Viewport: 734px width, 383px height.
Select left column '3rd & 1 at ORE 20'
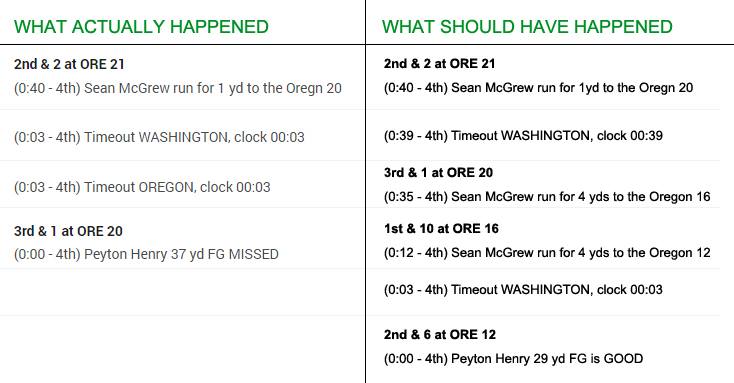click(68, 231)
